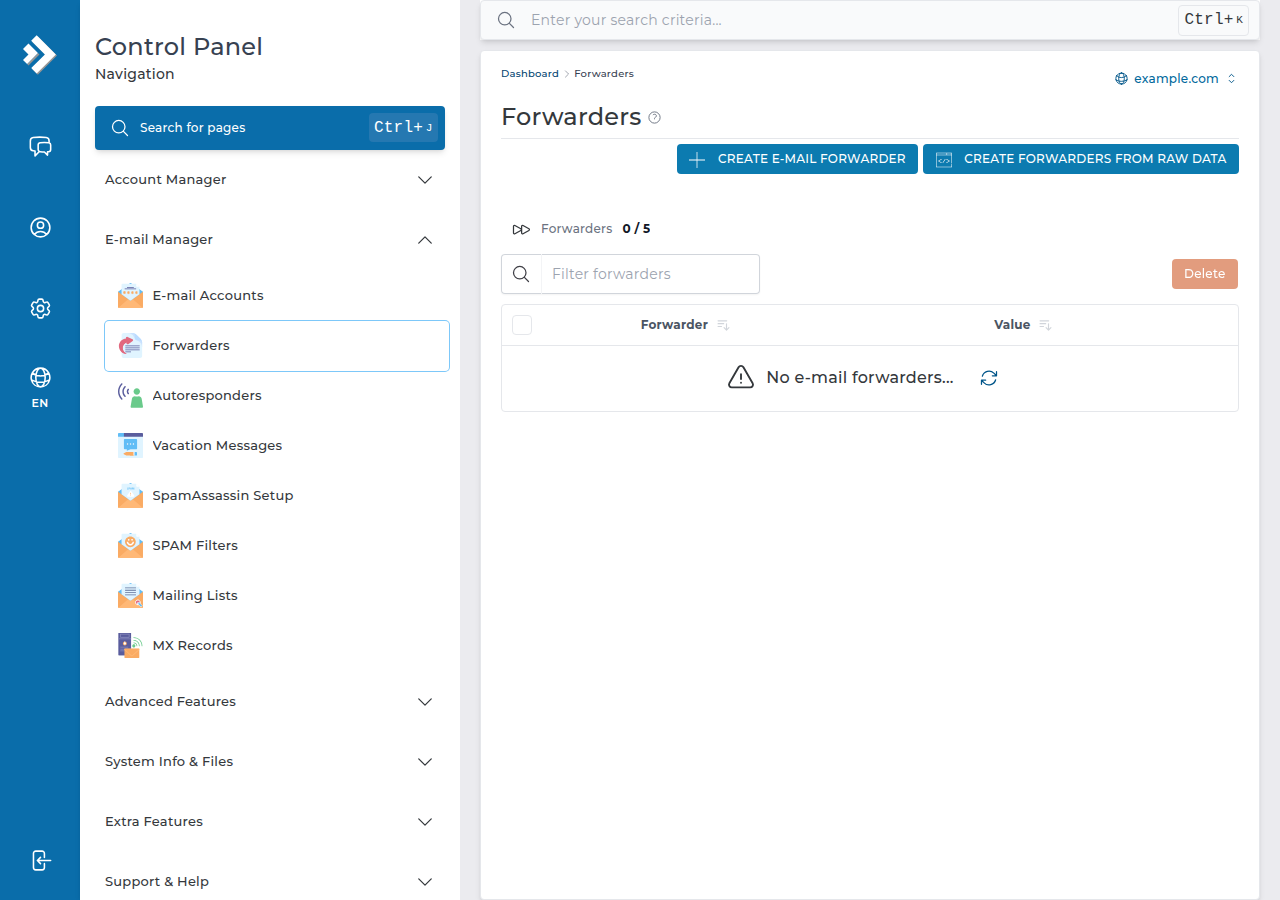Open Vacation Messages page

coord(277,446)
